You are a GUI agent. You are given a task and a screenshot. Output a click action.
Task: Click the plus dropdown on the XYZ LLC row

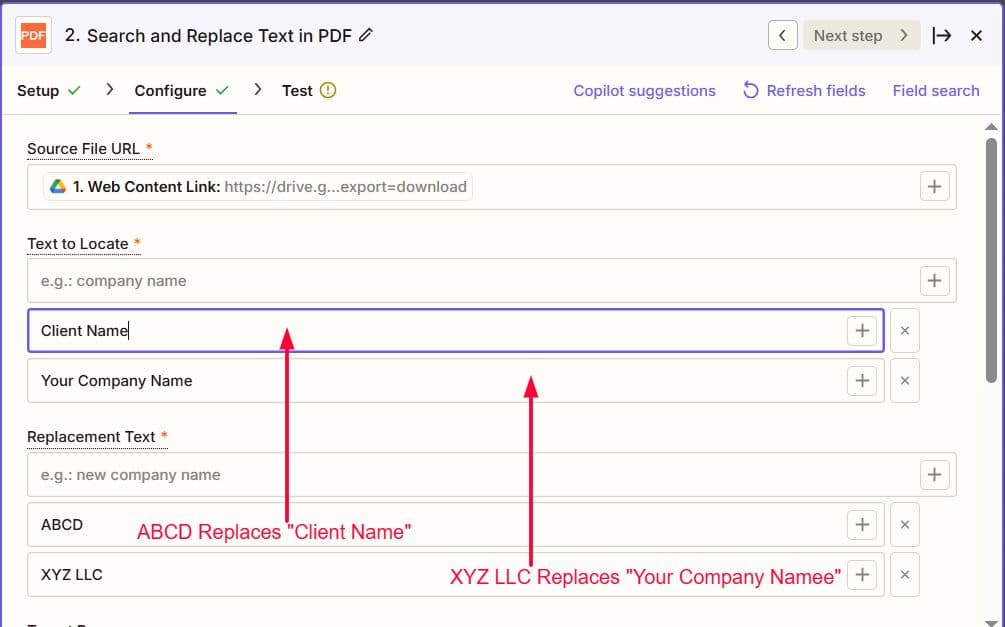tap(862, 574)
